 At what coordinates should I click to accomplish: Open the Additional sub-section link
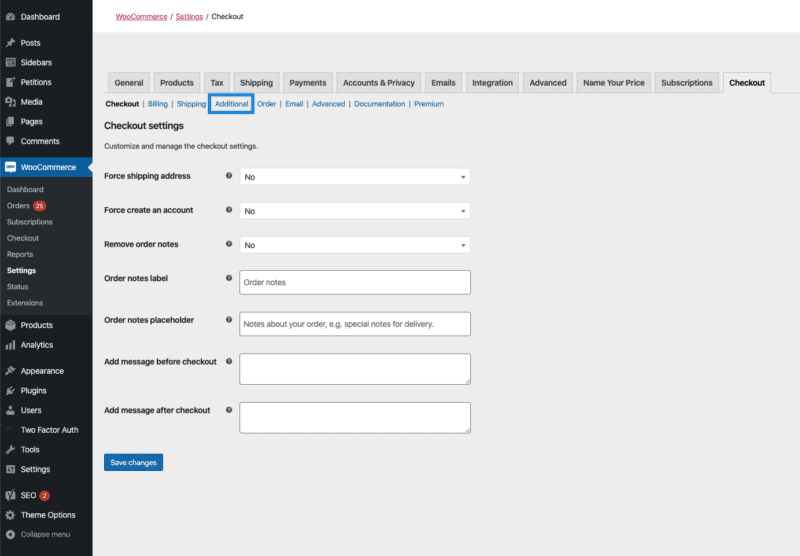coord(231,104)
